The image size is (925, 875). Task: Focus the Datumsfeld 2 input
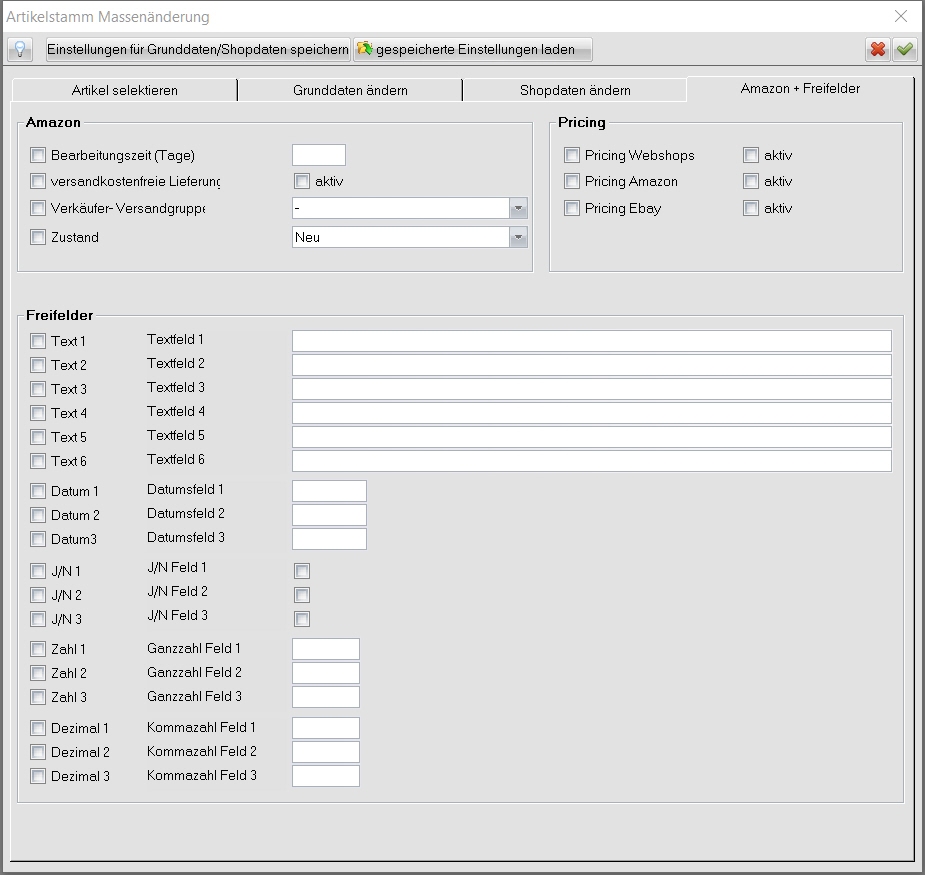[x=329, y=515]
